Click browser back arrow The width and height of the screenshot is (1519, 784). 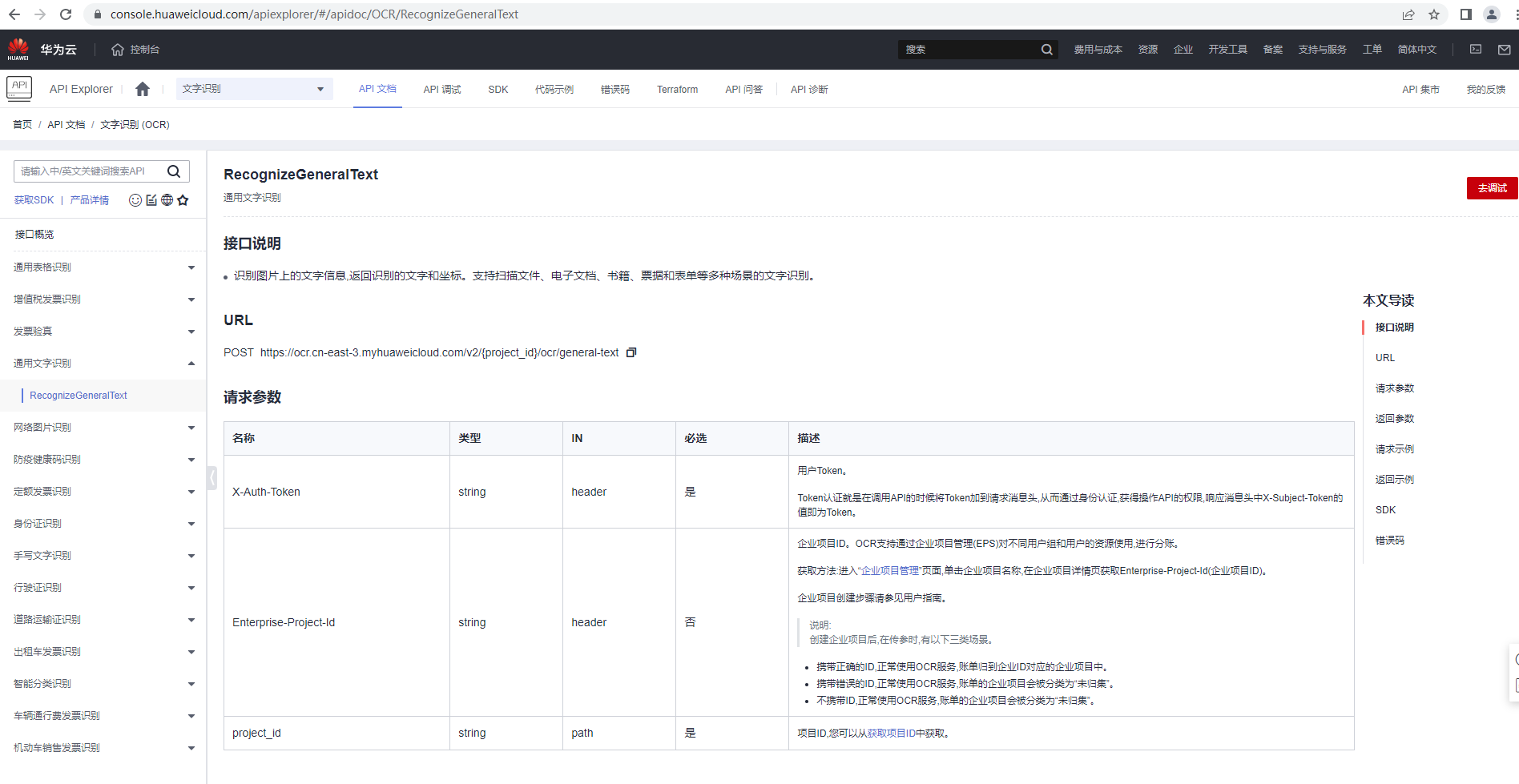tap(14, 14)
